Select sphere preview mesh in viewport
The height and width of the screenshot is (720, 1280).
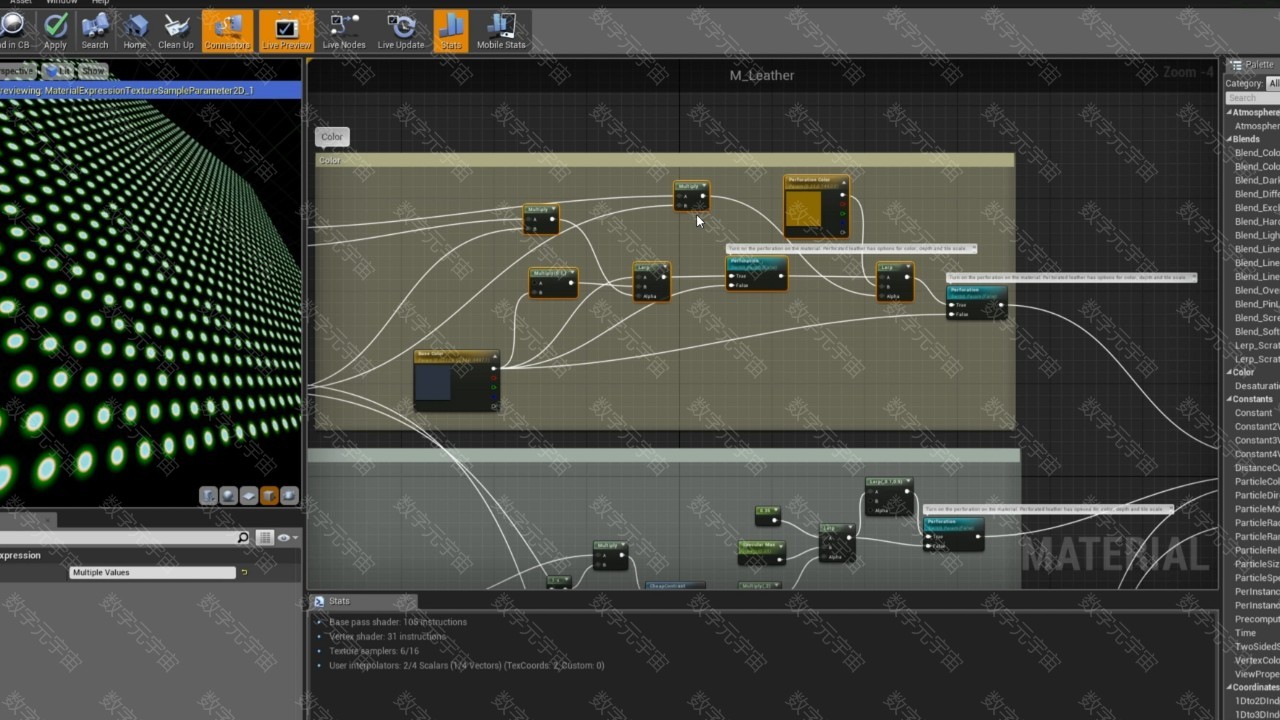(229, 496)
